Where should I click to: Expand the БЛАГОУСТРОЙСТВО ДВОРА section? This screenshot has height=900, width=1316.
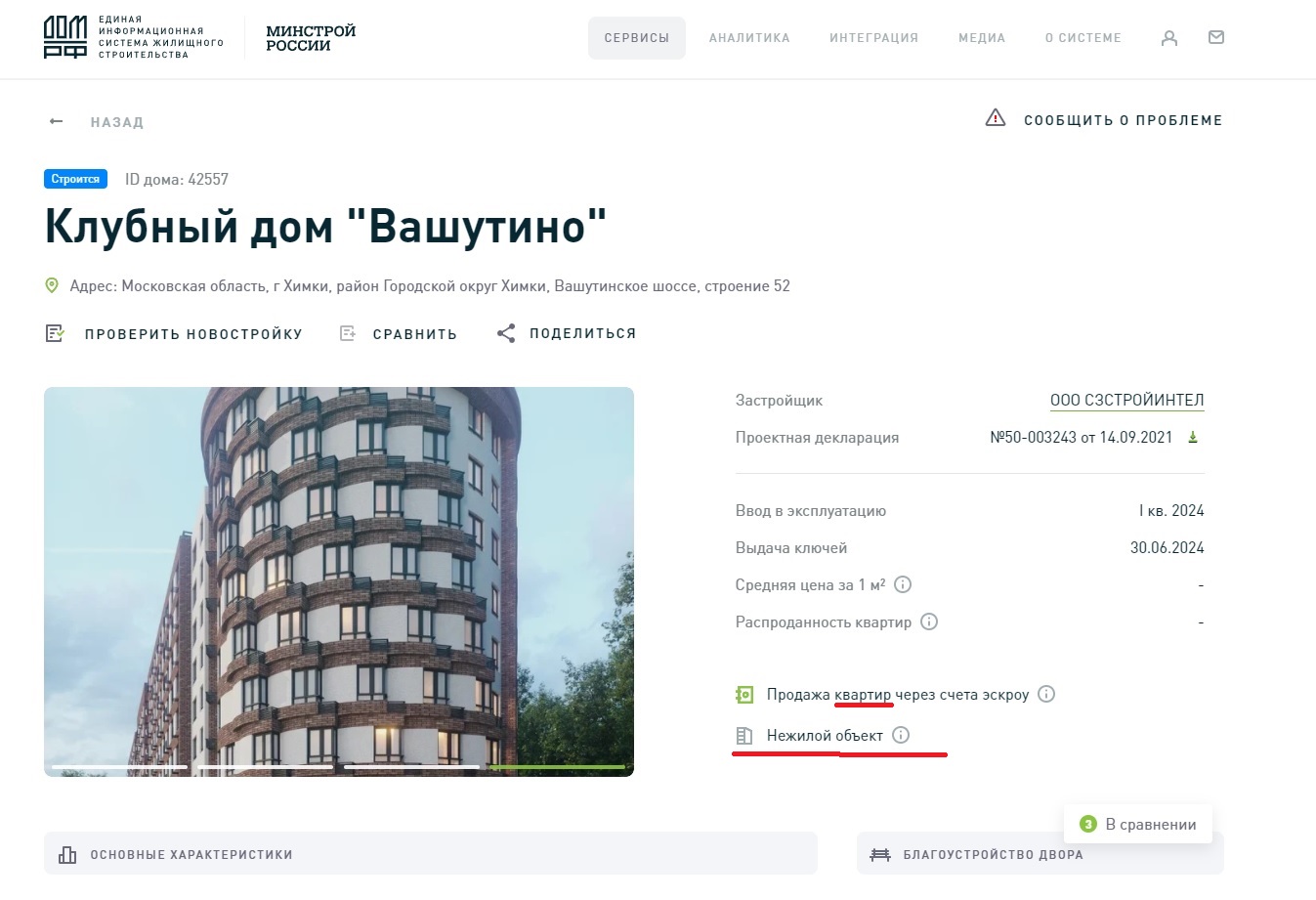click(x=1040, y=853)
